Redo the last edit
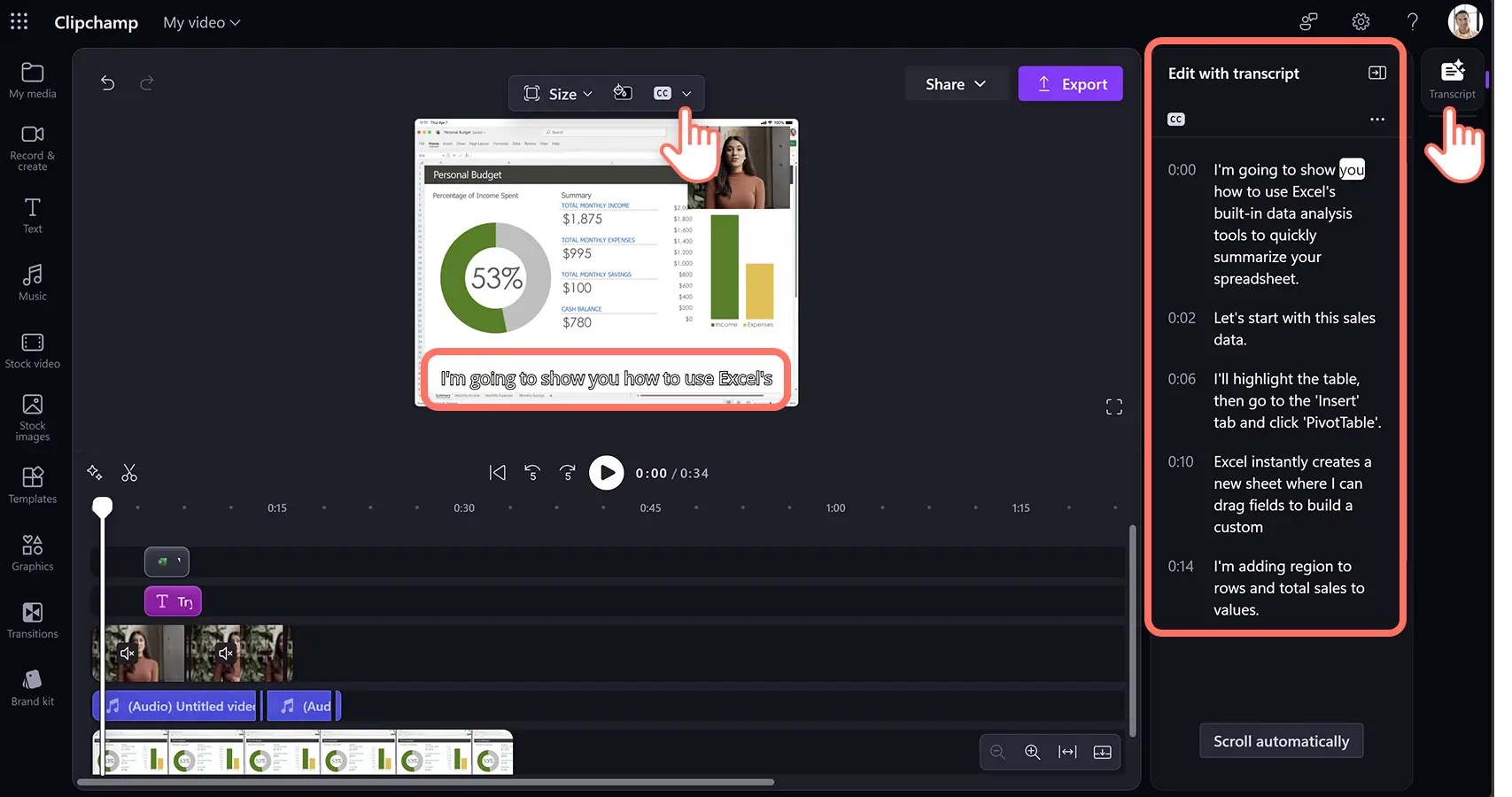 point(147,83)
